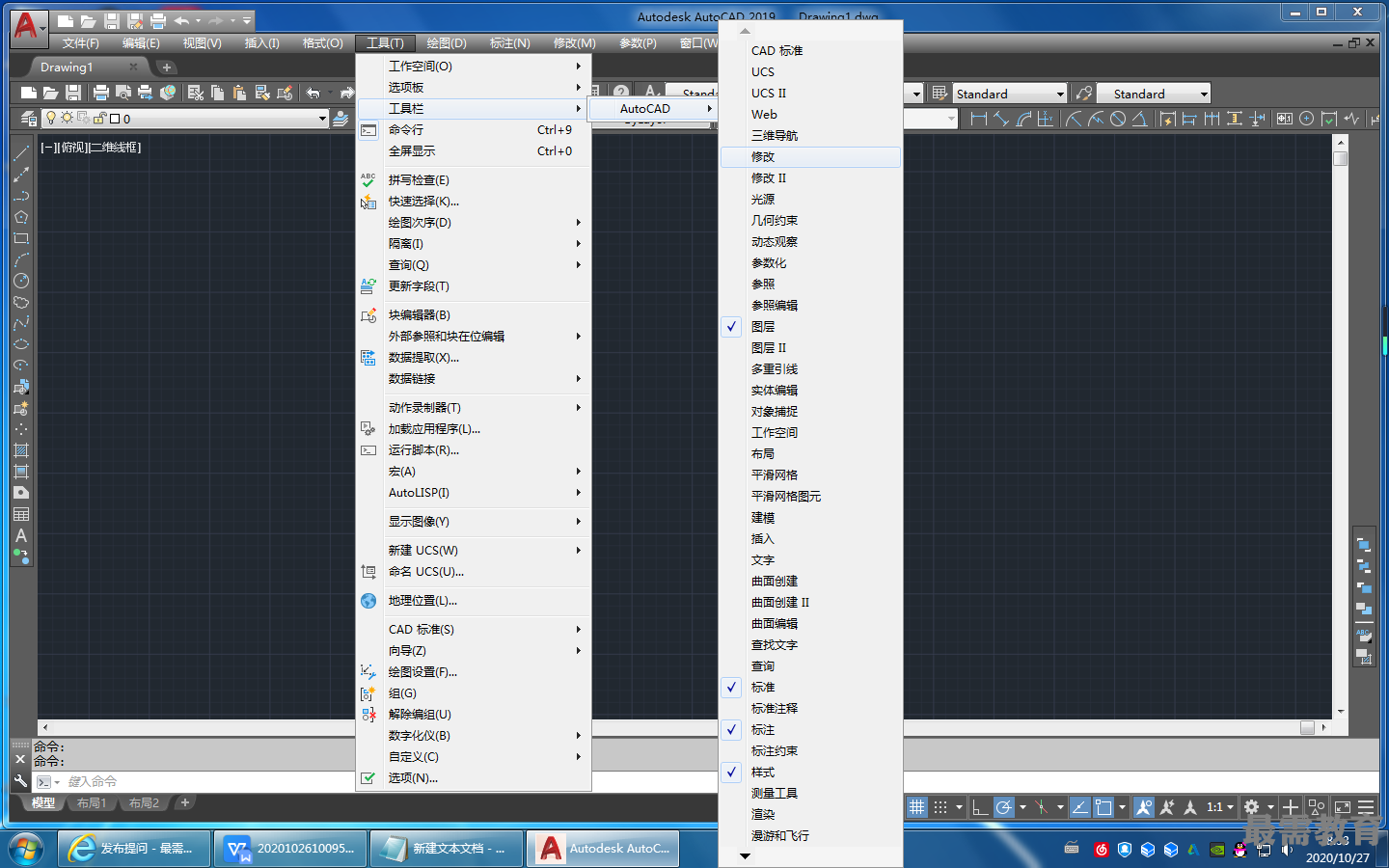Image resolution: width=1389 pixels, height=868 pixels.
Task: Open Internet Explorer 发布提问 taskbar item
Action: pyautogui.click(x=134, y=849)
